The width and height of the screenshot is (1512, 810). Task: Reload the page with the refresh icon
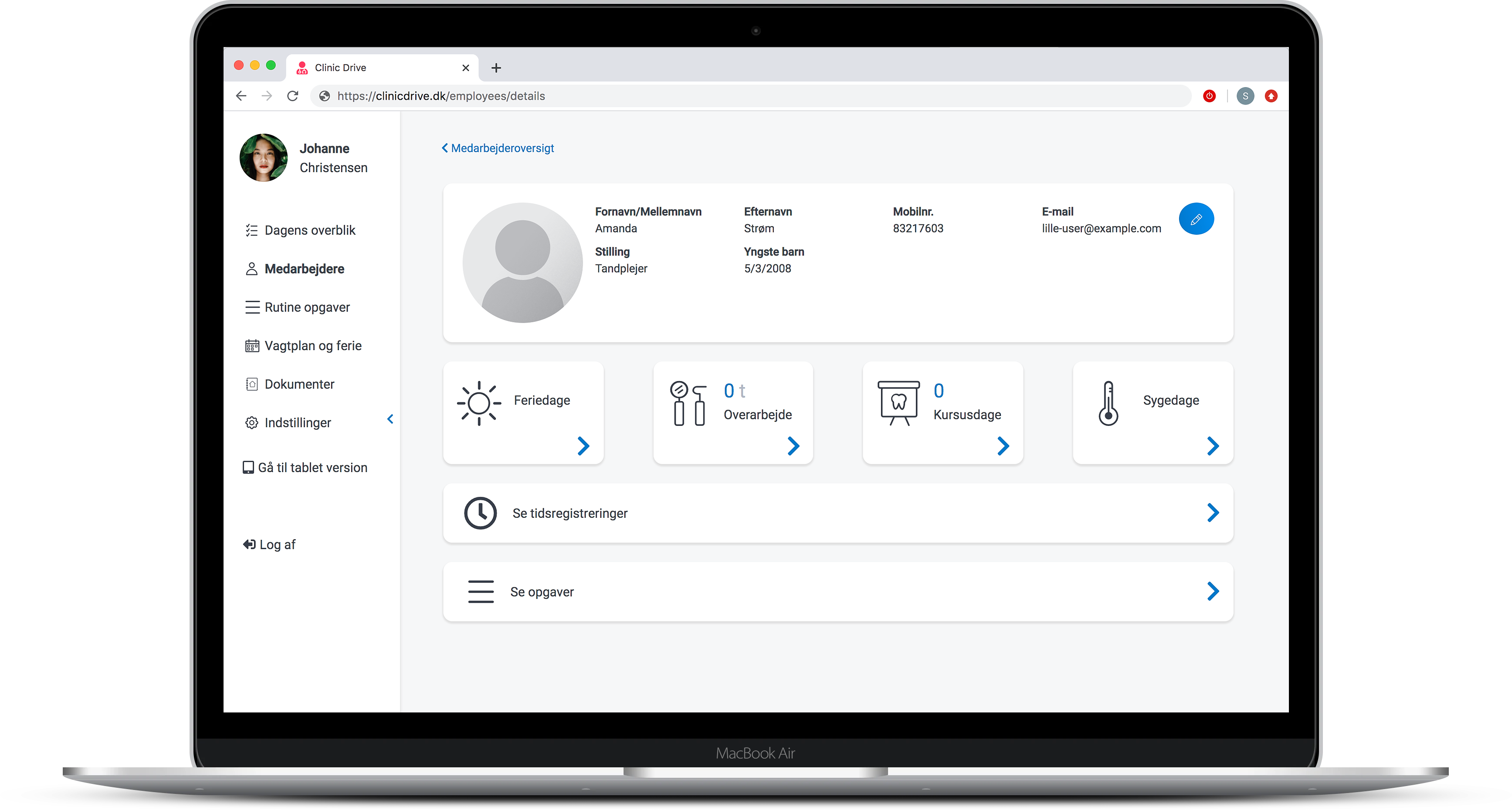point(292,96)
